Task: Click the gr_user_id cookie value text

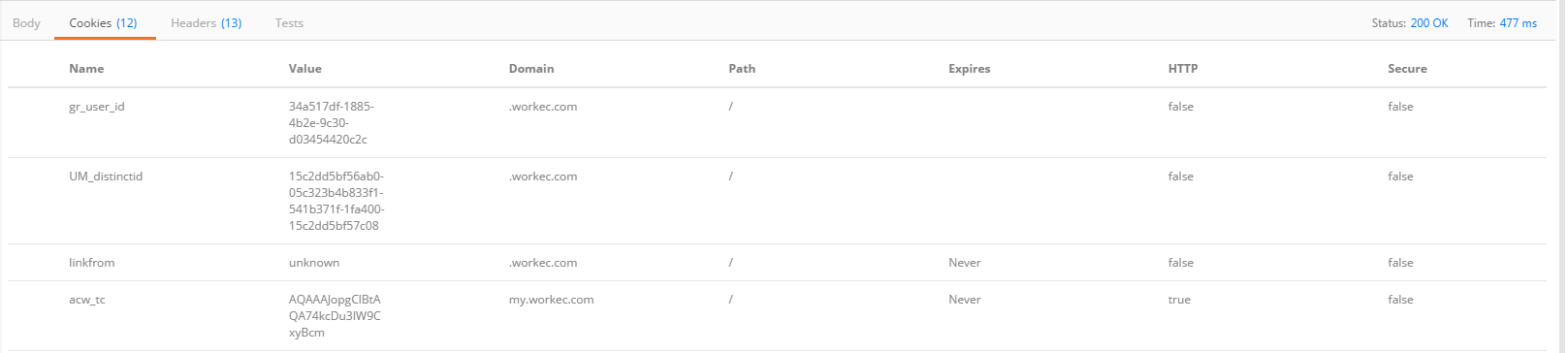Action: coord(331,123)
